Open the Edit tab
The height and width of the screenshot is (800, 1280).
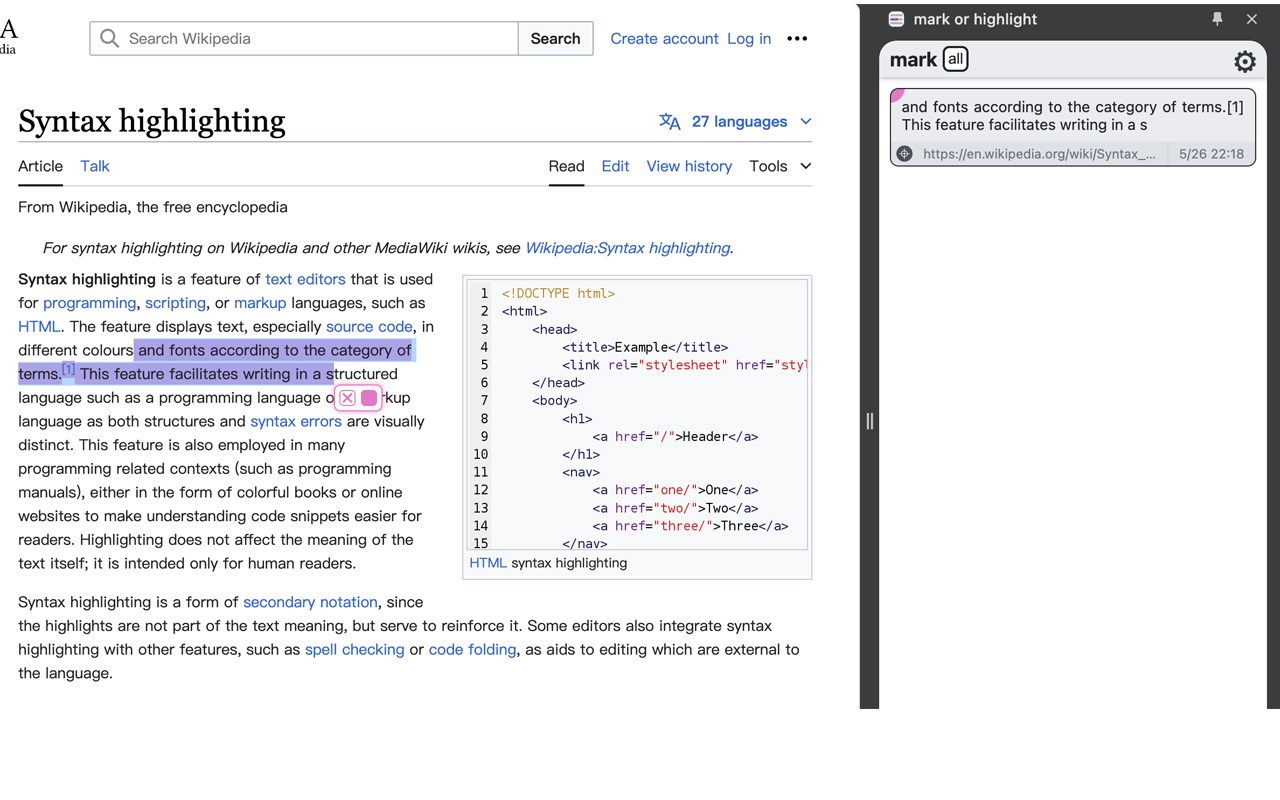615,166
